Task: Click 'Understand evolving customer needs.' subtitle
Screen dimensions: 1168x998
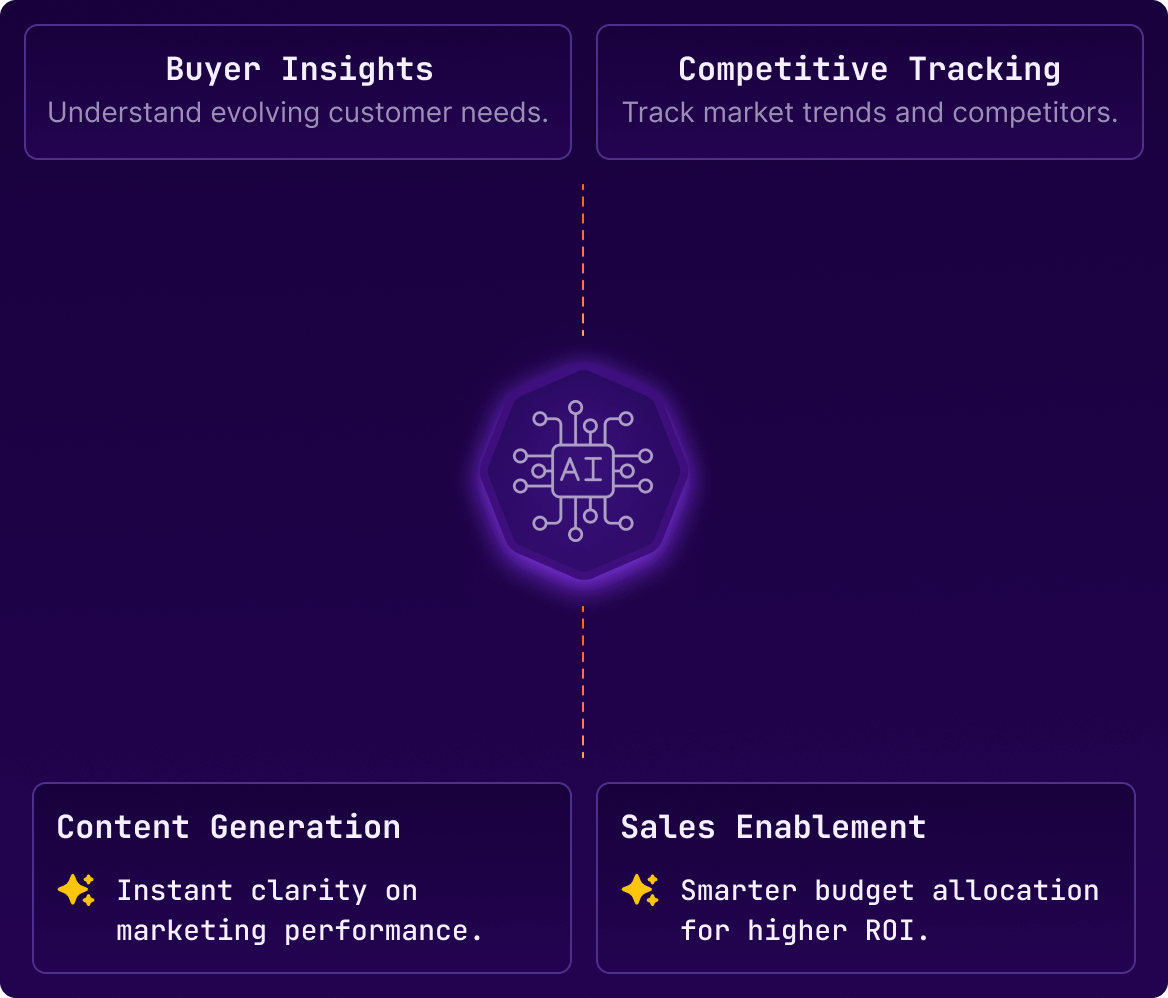Action: point(298,112)
